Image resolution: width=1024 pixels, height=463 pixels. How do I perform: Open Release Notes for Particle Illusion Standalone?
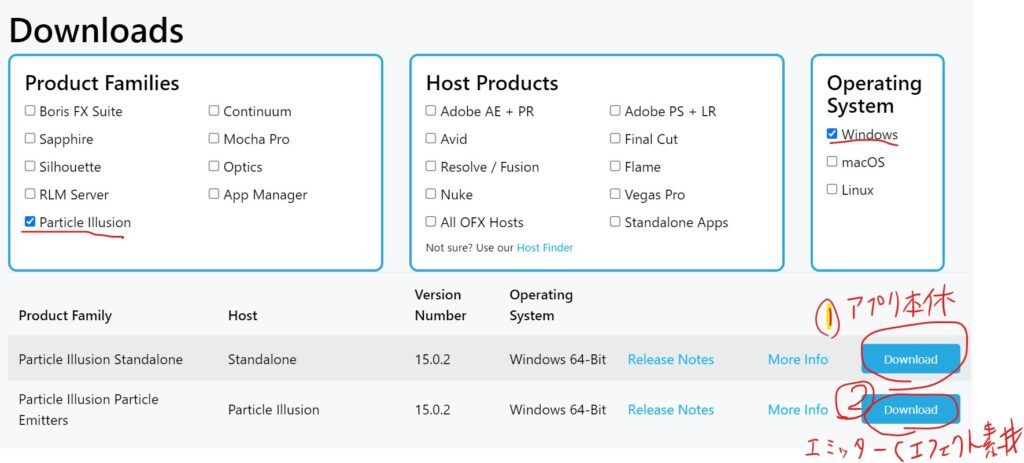(671, 359)
